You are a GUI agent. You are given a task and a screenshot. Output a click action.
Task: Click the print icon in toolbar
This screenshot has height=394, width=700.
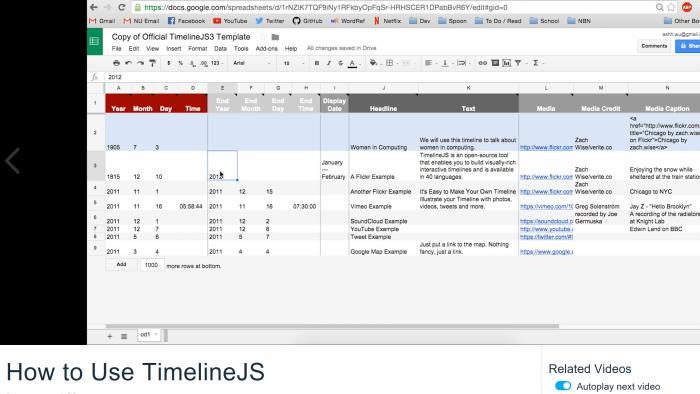[x=116, y=63]
